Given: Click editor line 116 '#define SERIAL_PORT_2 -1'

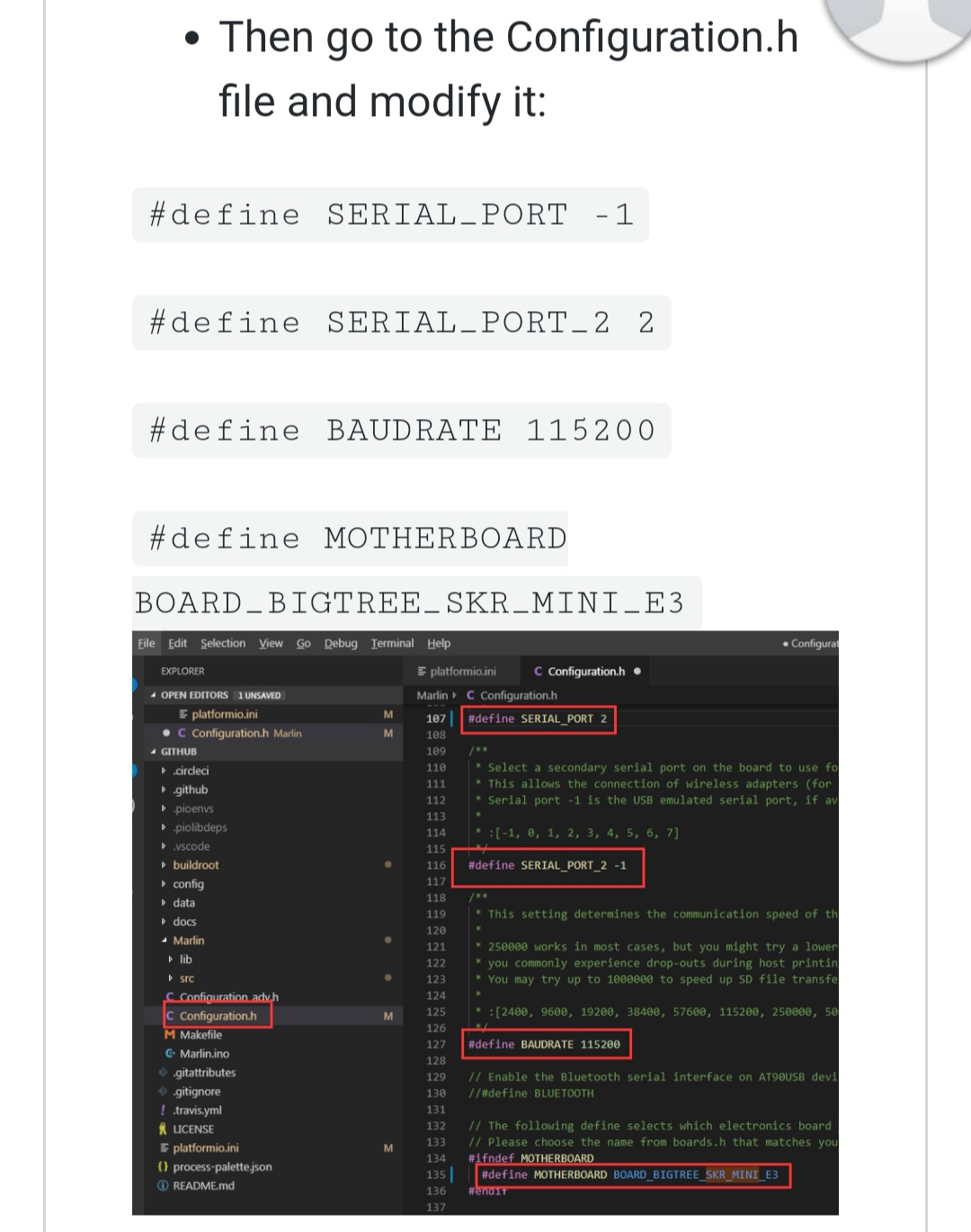Looking at the screenshot, I should click(548, 866).
